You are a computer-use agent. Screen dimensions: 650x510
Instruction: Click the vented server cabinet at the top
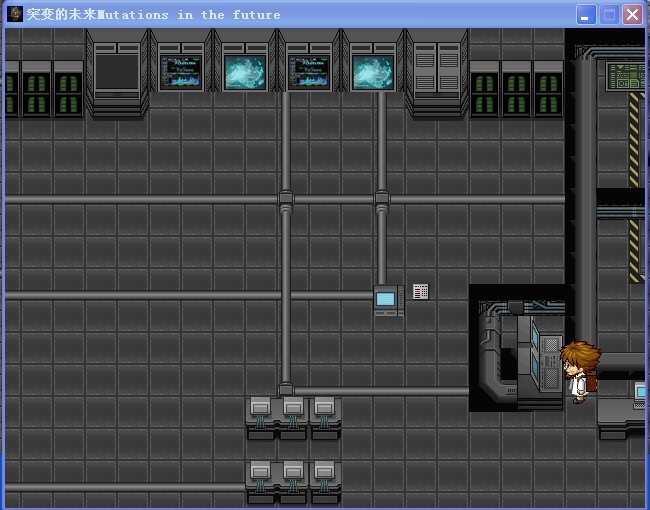point(437,74)
